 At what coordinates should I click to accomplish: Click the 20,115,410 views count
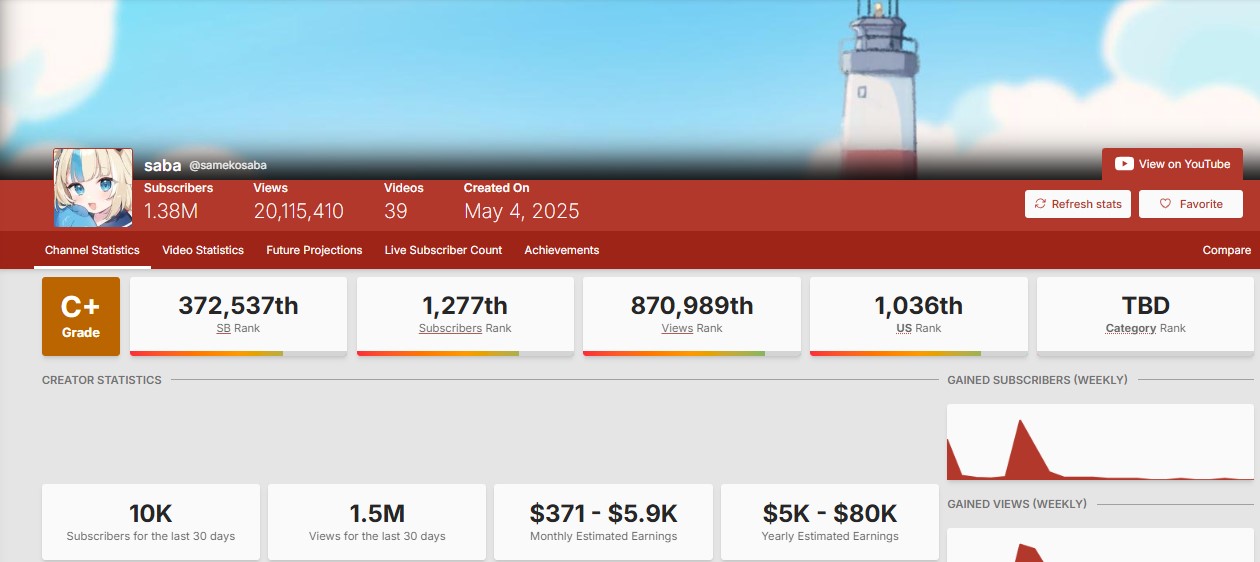click(299, 211)
